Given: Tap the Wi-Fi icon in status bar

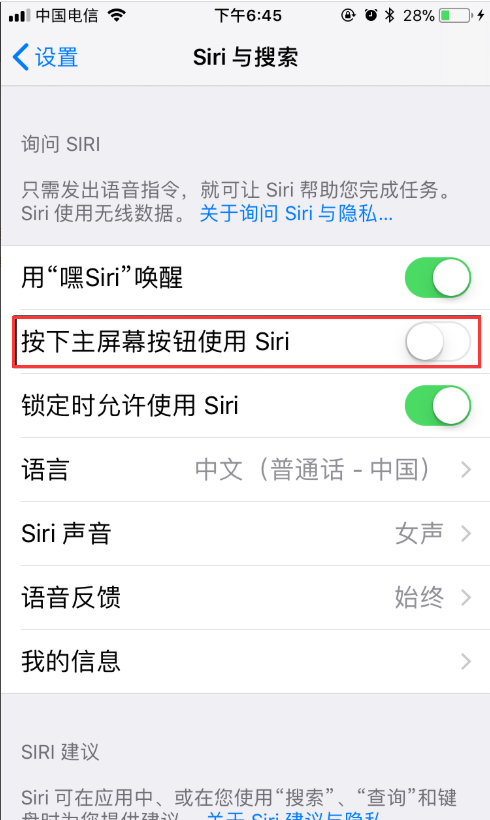Looking at the screenshot, I should (x=117, y=15).
